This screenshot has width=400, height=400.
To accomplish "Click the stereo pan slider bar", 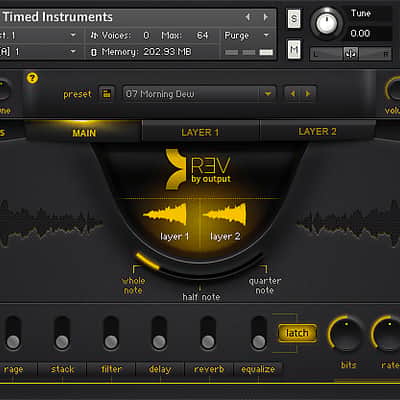I will pos(351,54).
